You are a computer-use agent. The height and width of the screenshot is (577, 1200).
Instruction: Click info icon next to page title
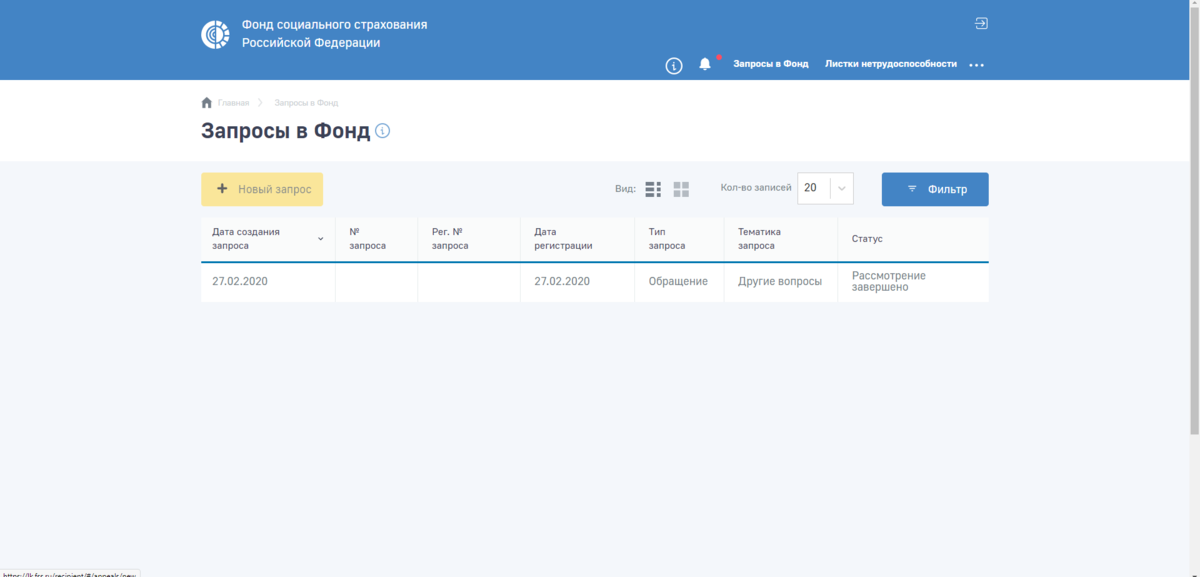(x=382, y=131)
